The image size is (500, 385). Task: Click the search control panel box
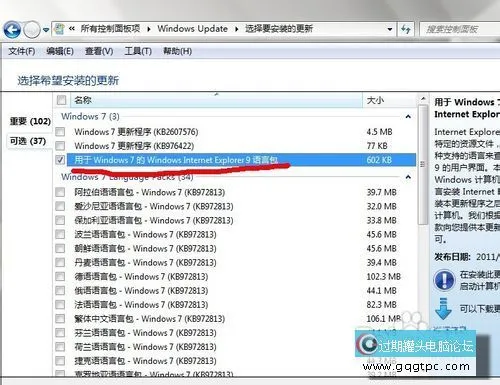coord(460,29)
